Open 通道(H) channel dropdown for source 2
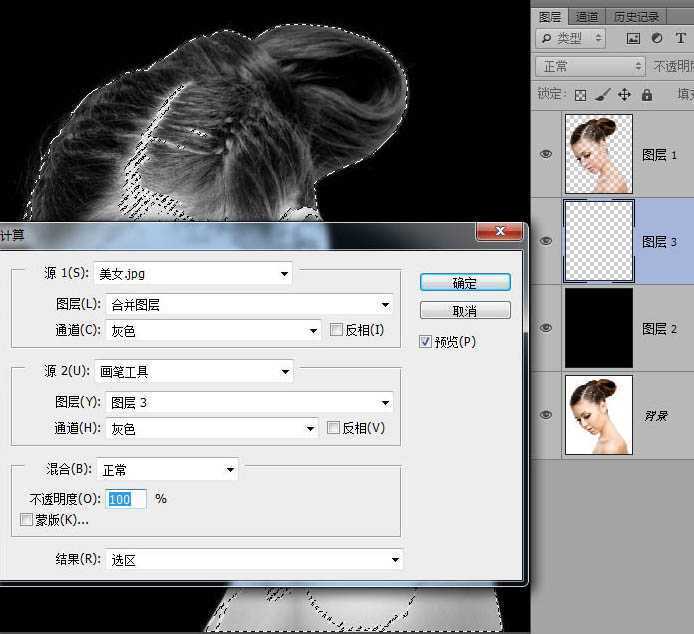This screenshot has height=634, width=694. coord(212,429)
